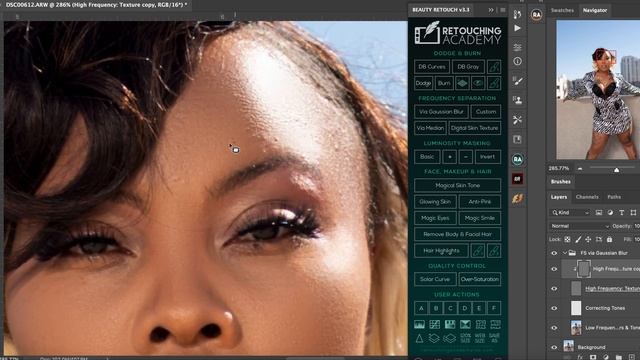
Task: Click the histogram icon below User Actions
Action: pos(420,324)
